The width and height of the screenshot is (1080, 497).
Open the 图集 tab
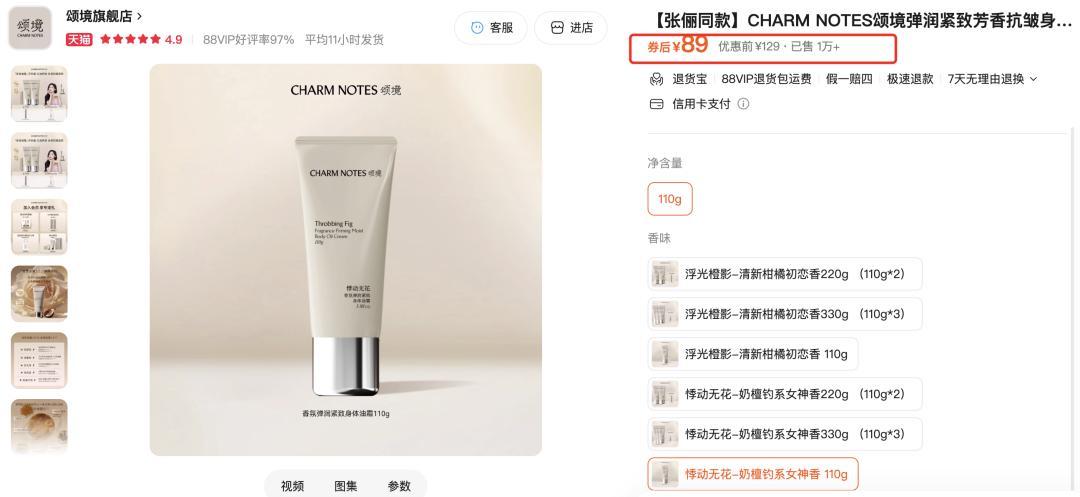tap(346, 486)
